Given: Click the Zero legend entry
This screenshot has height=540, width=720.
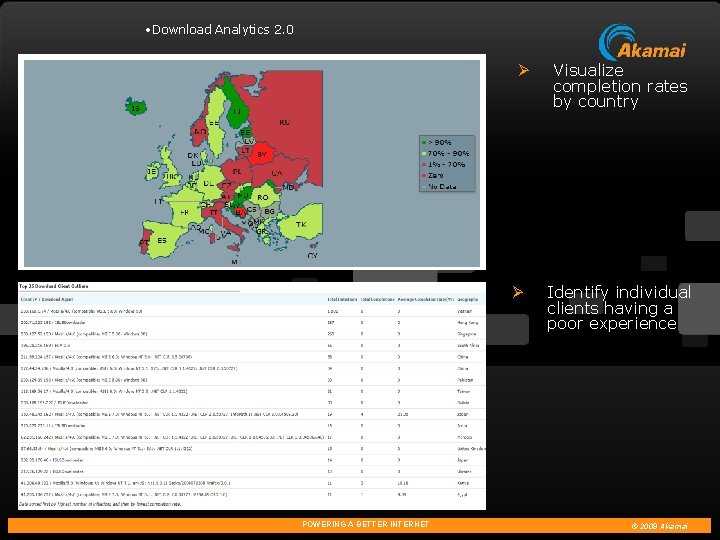Looking at the screenshot, I should point(432,175).
